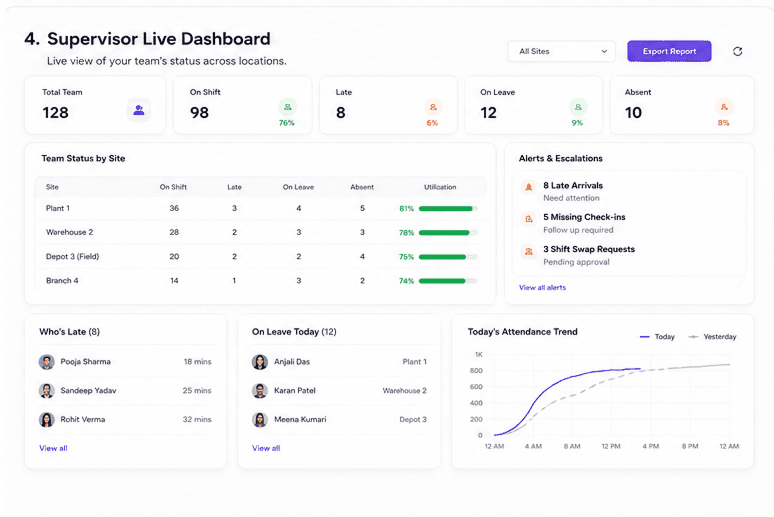Click Pooja Sharma's avatar

[46, 362]
